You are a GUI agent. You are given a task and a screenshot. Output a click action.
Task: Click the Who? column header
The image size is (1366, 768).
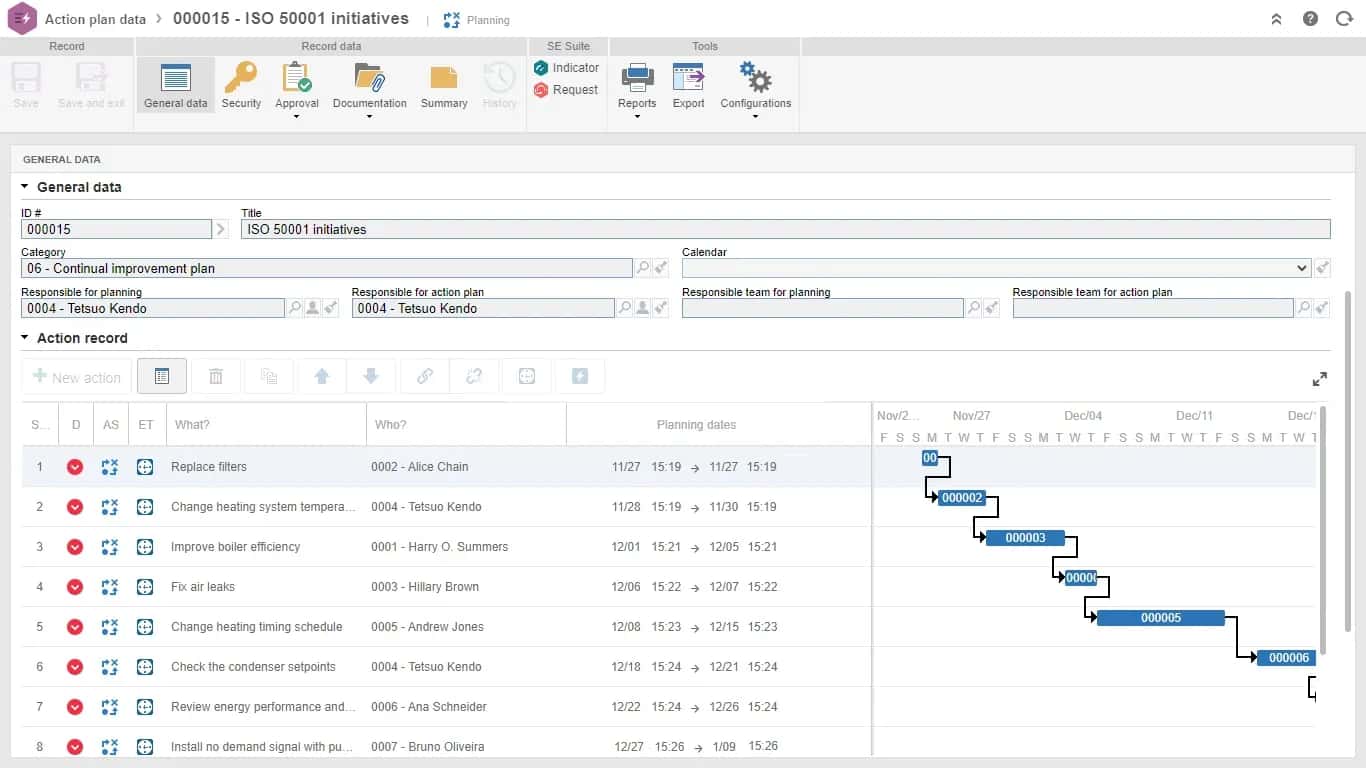click(x=466, y=424)
